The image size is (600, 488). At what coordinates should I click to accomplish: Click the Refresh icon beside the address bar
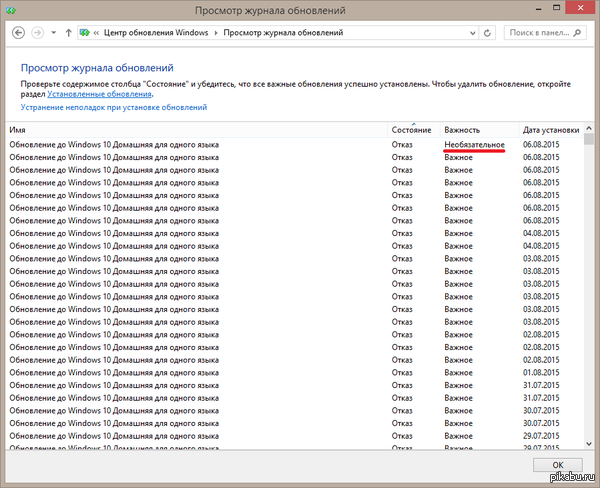click(489, 33)
